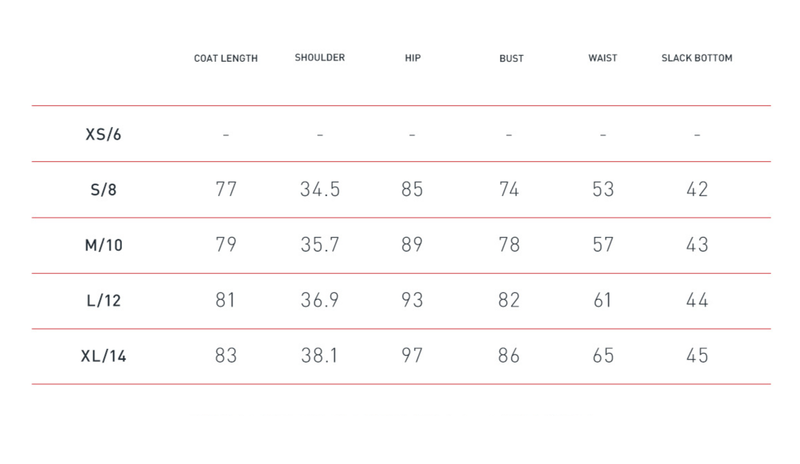The height and width of the screenshot is (464, 800).
Task: Select the S/8 size row label
Action: click(x=106, y=189)
